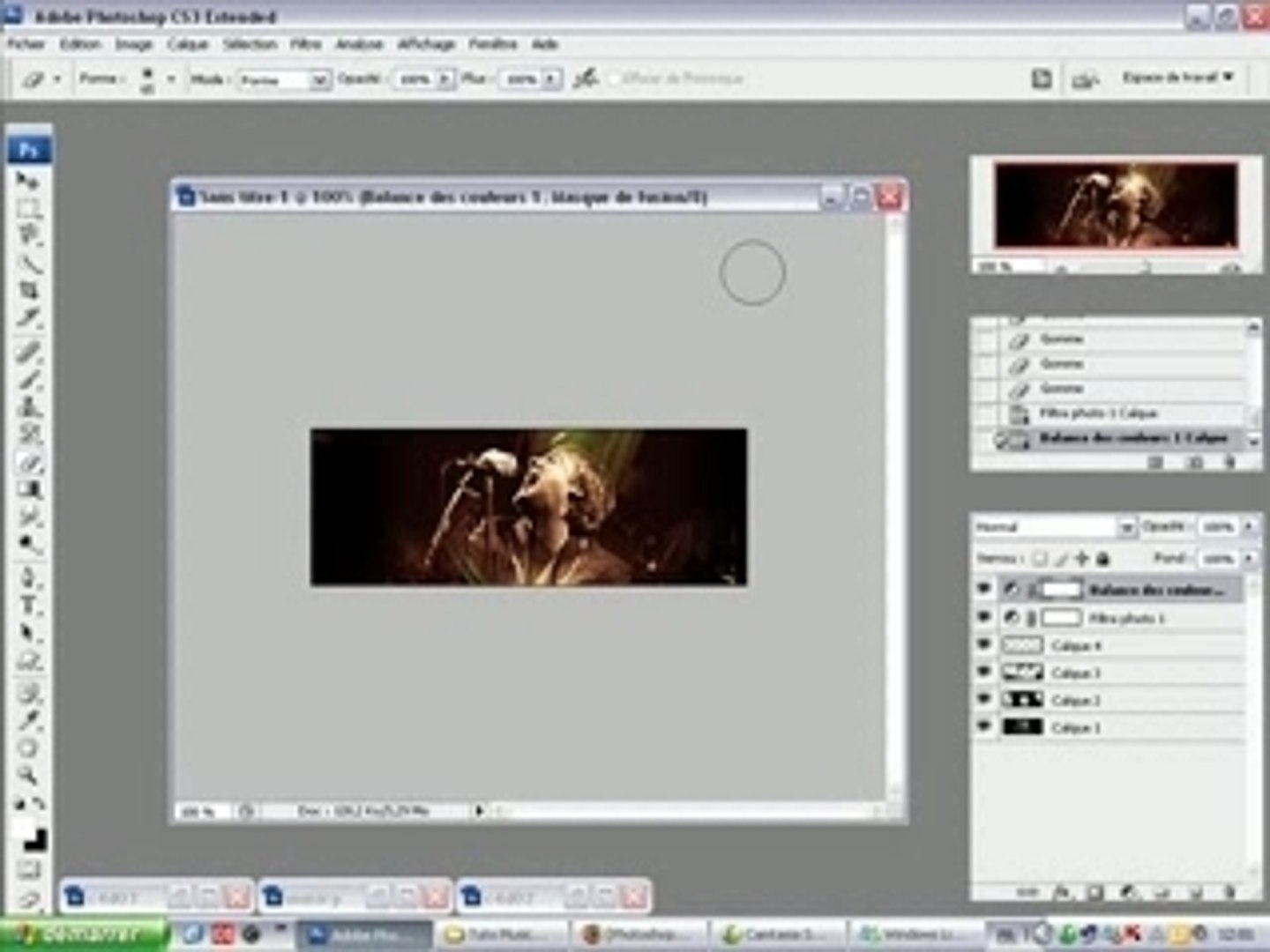Hide the Balance des couleurs layer

pyautogui.click(x=984, y=589)
